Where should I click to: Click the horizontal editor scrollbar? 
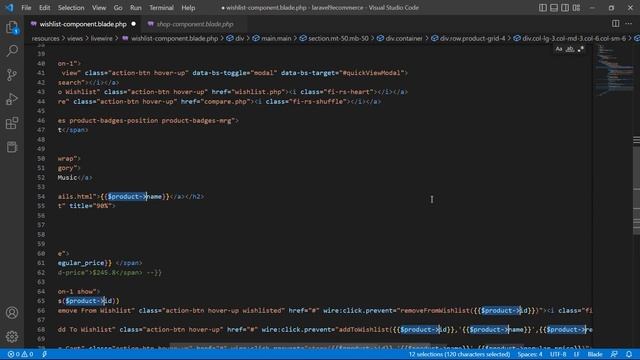pyautogui.click(x=300, y=346)
